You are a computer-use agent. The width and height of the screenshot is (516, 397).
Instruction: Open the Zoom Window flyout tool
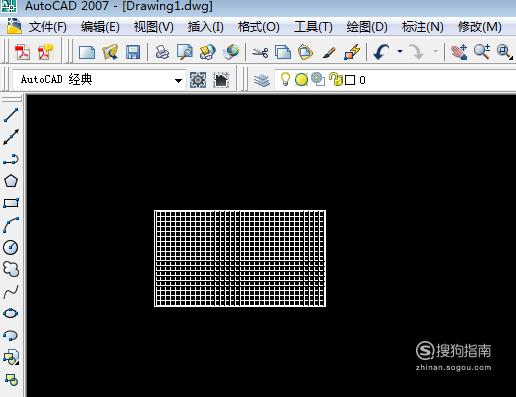click(504, 52)
